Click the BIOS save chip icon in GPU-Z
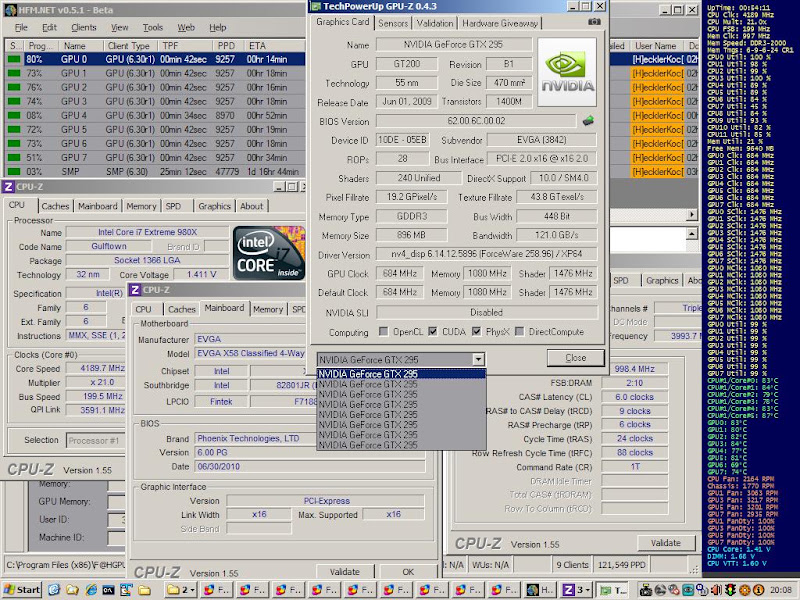 pyautogui.click(x=588, y=121)
